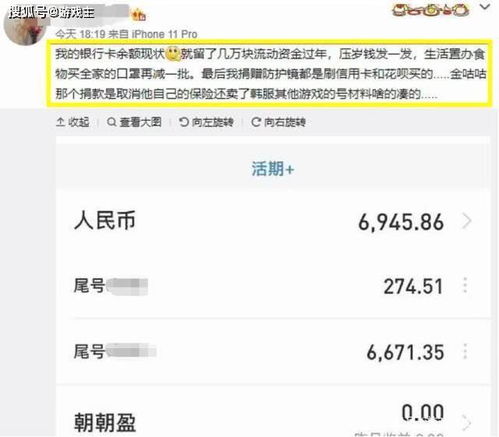The image size is (499, 437).
Task: Open three-dot menu beside 6,671.35
Action: point(465,351)
